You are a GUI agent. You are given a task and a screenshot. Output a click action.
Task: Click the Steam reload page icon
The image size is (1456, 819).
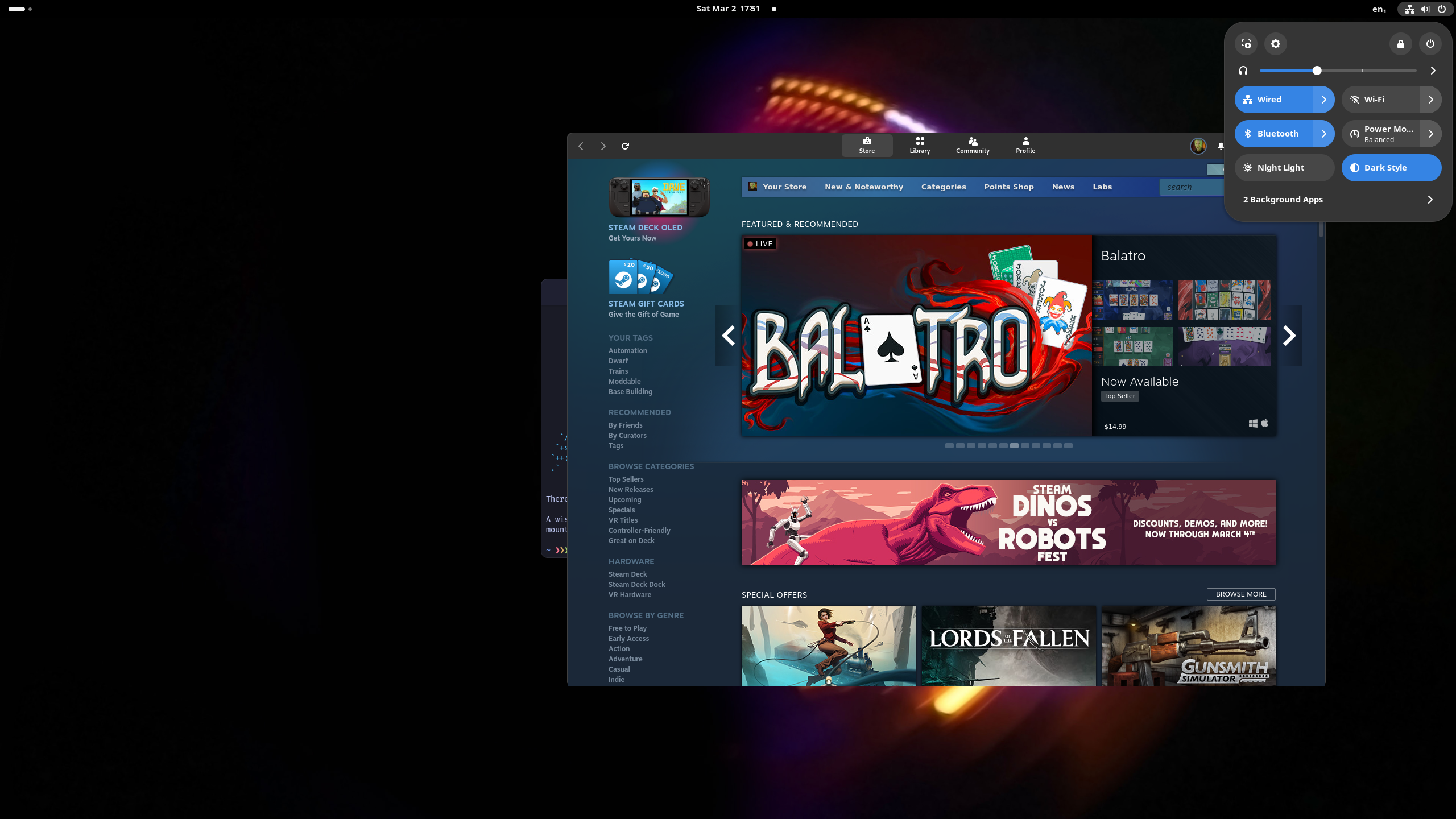tap(625, 146)
